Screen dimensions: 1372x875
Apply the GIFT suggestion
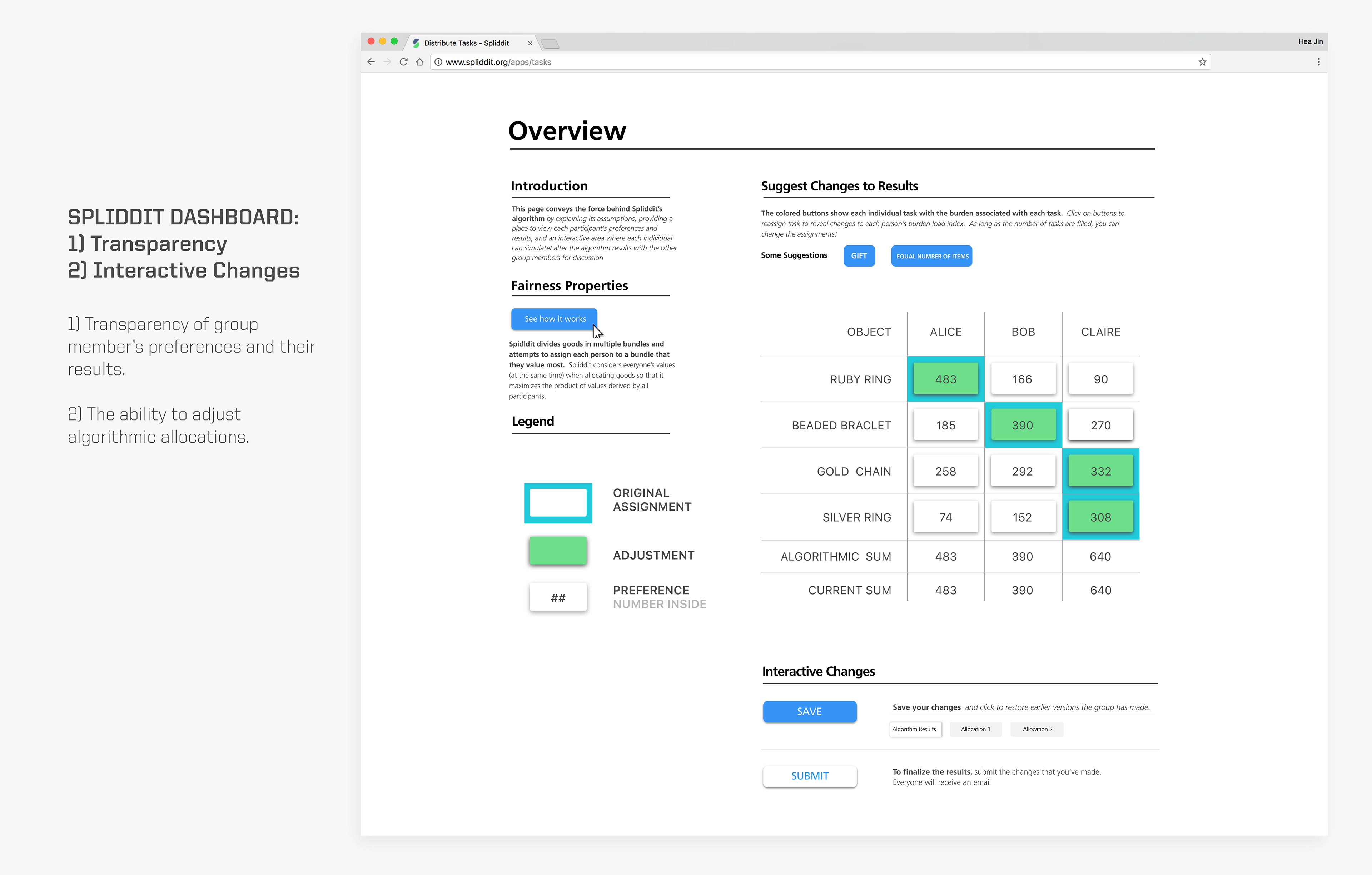pos(859,256)
